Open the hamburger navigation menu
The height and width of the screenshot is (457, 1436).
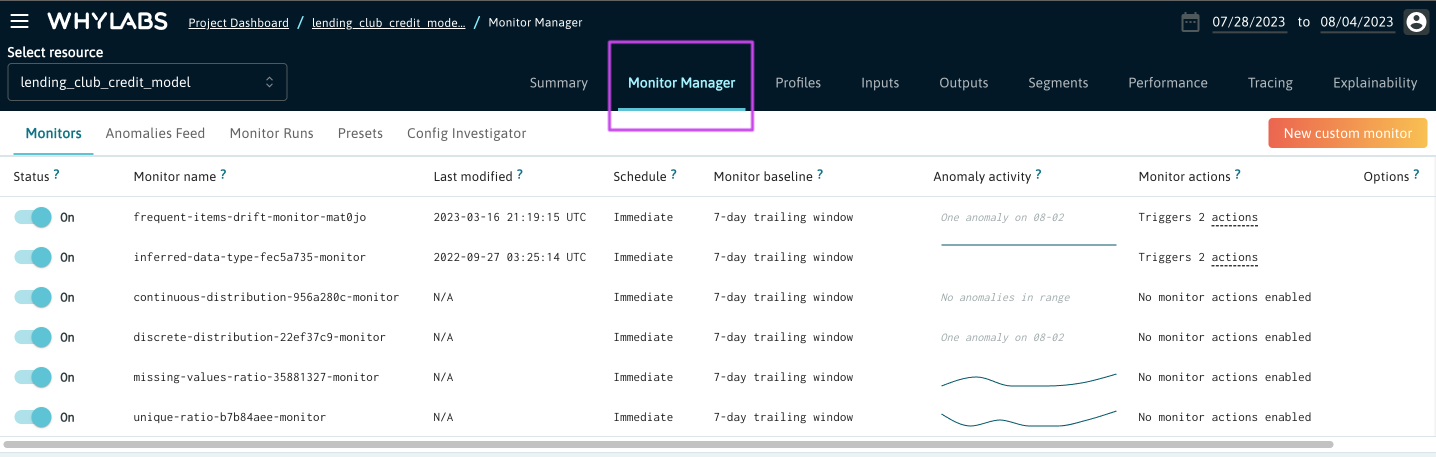point(19,21)
